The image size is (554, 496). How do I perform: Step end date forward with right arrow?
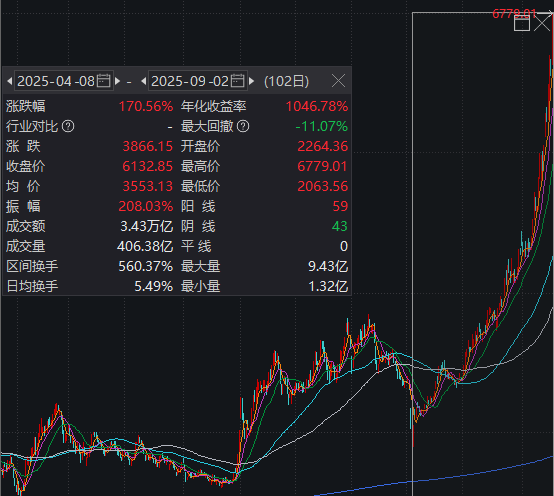pyautogui.click(x=252, y=81)
